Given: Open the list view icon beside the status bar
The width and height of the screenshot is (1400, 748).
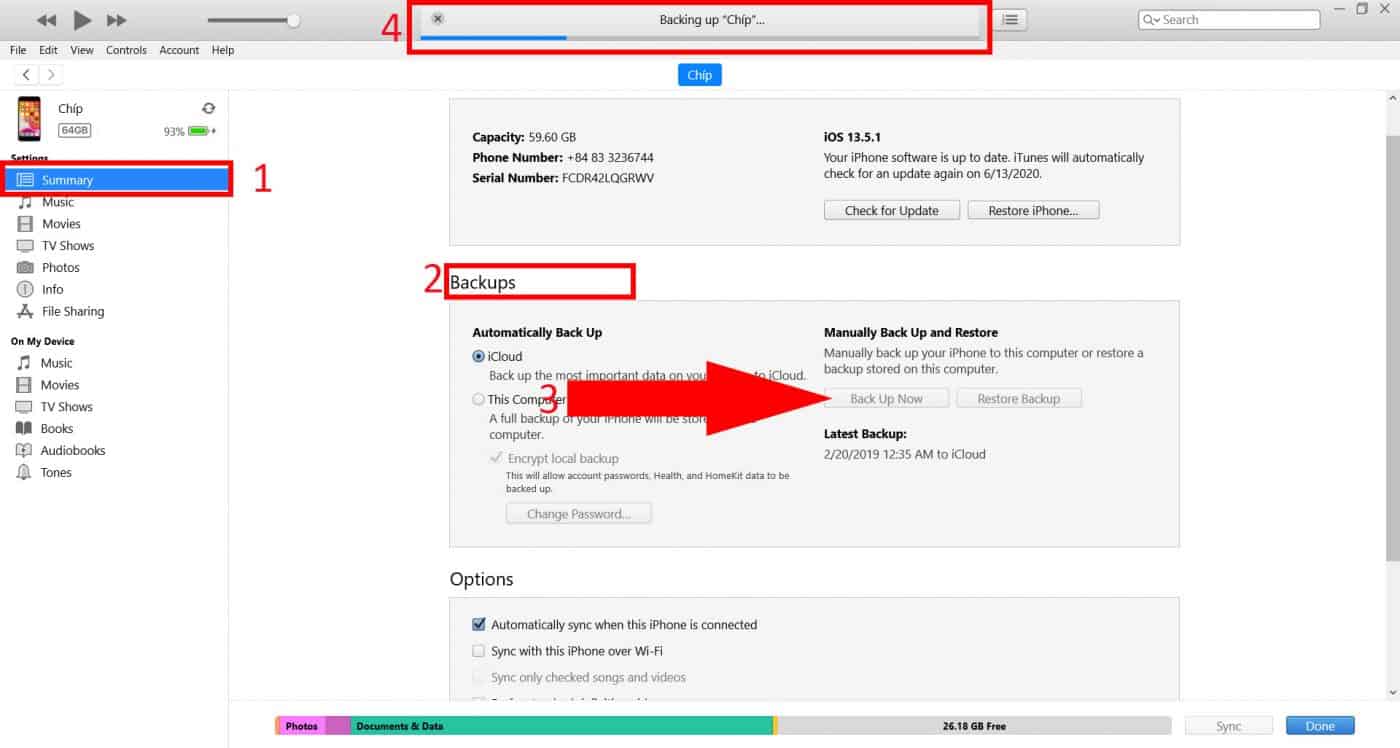Looking at the screenshot, I should pyautogui.click(x=1010, y=20).
